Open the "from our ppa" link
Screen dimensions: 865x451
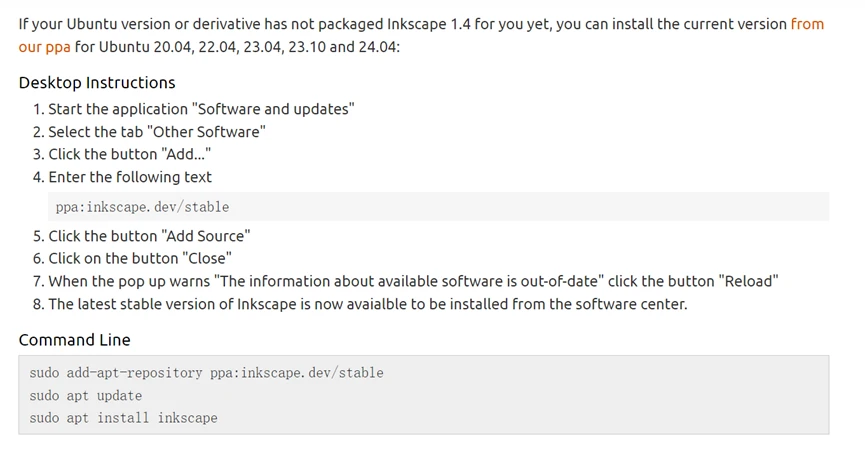point(806,24)
